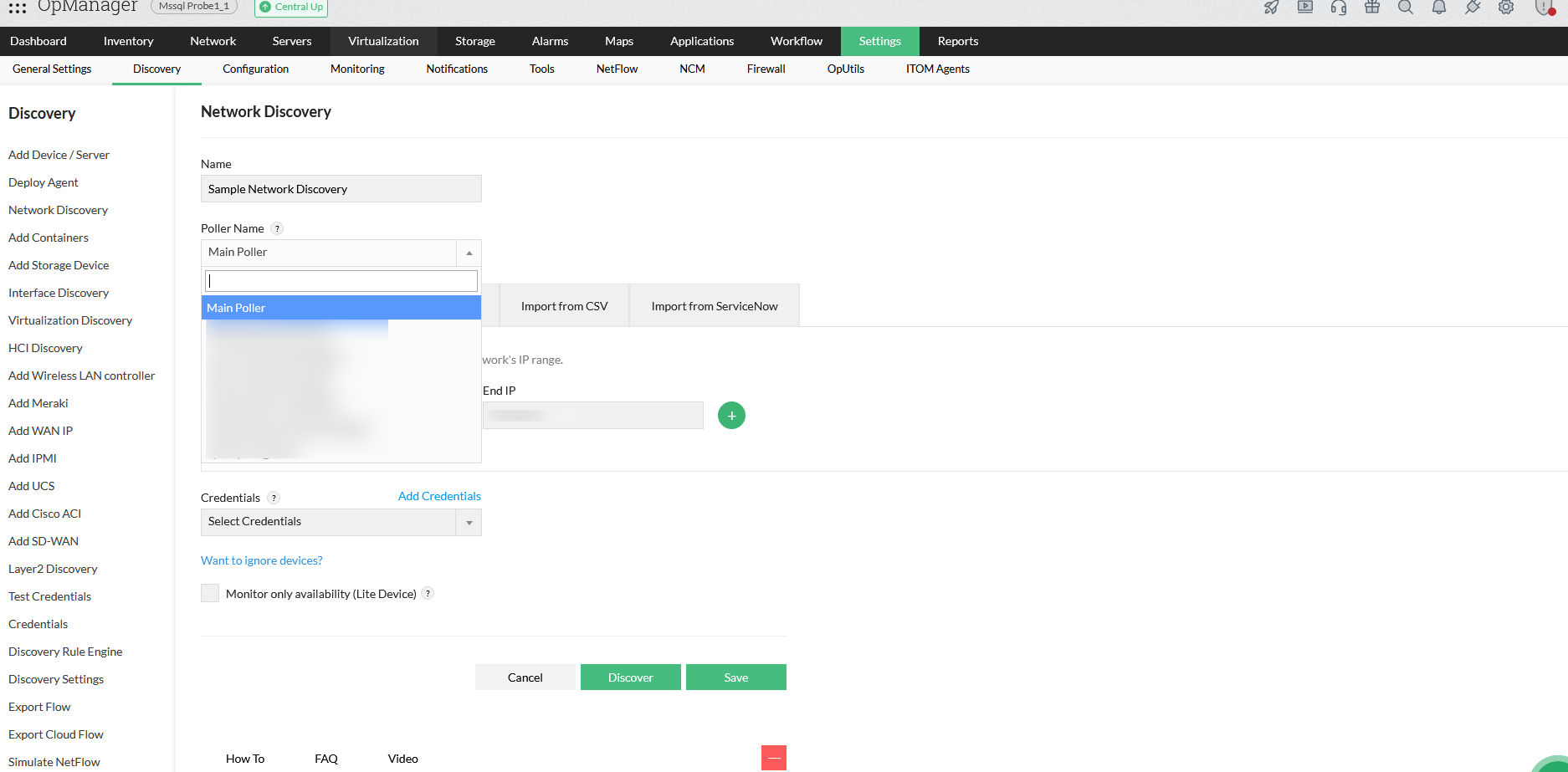Viewport: 1568px width, 772px height.
Task: Open Deploy Agent in sidebar
Action: tap(44, 183)
